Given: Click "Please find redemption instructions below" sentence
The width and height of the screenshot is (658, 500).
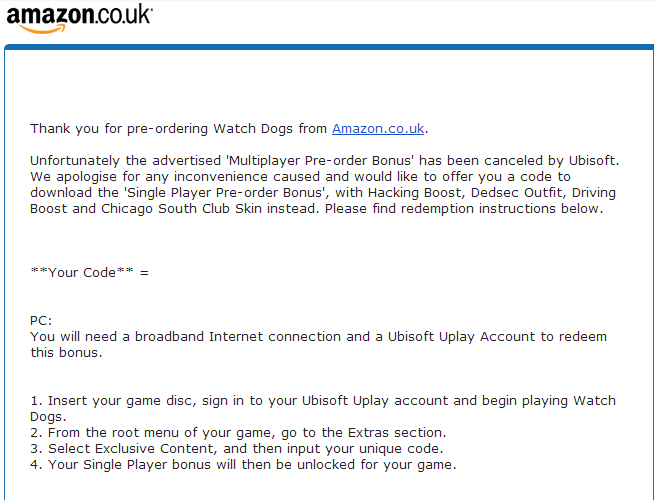Looking at the screenshot, I should click(464, 209).
